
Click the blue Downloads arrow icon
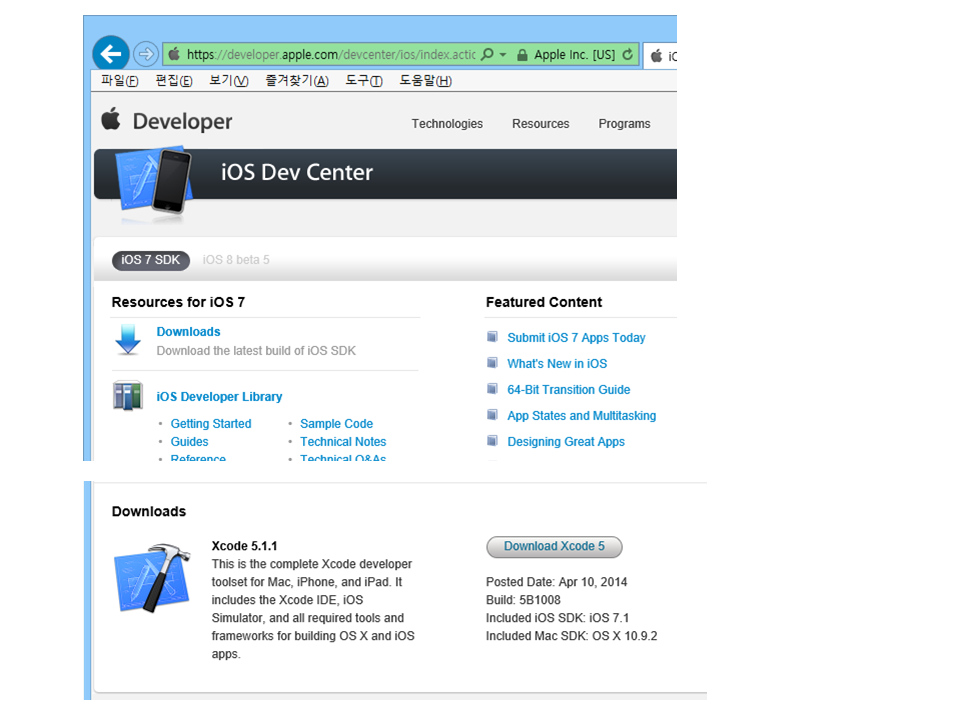point(128,340)
